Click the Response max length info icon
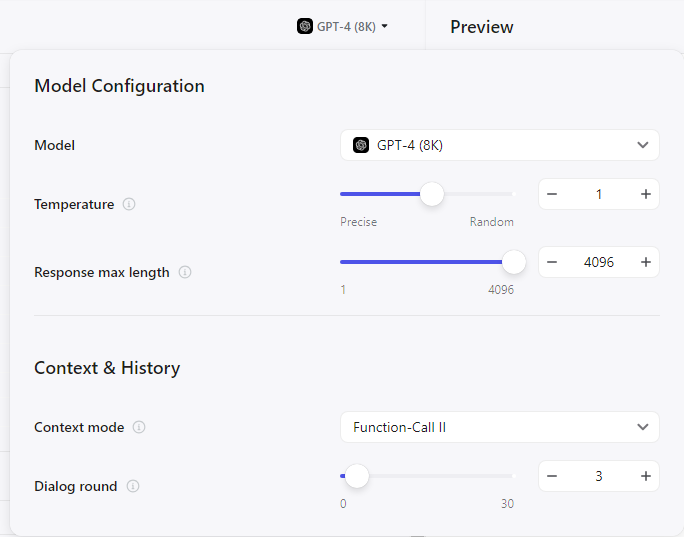The width and height of the screenshot is (684, 537). (185, 272)
